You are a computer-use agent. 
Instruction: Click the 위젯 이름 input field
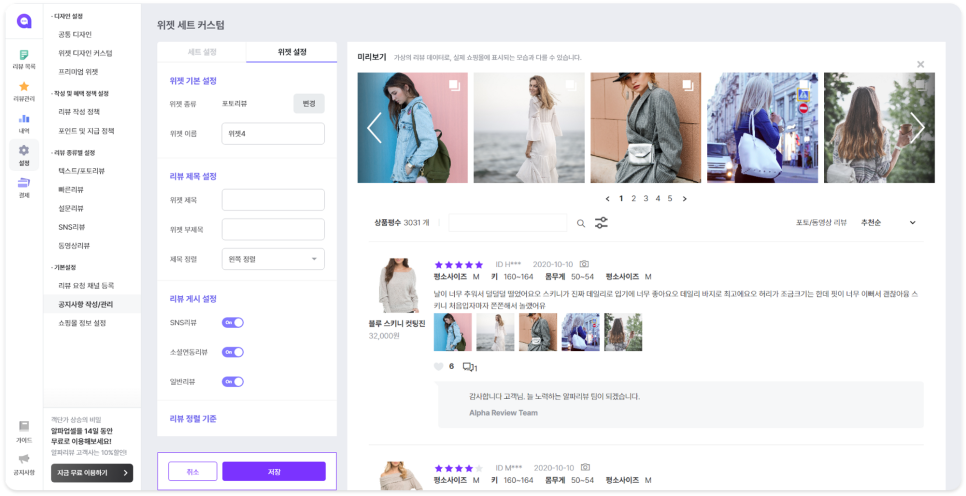273,134
